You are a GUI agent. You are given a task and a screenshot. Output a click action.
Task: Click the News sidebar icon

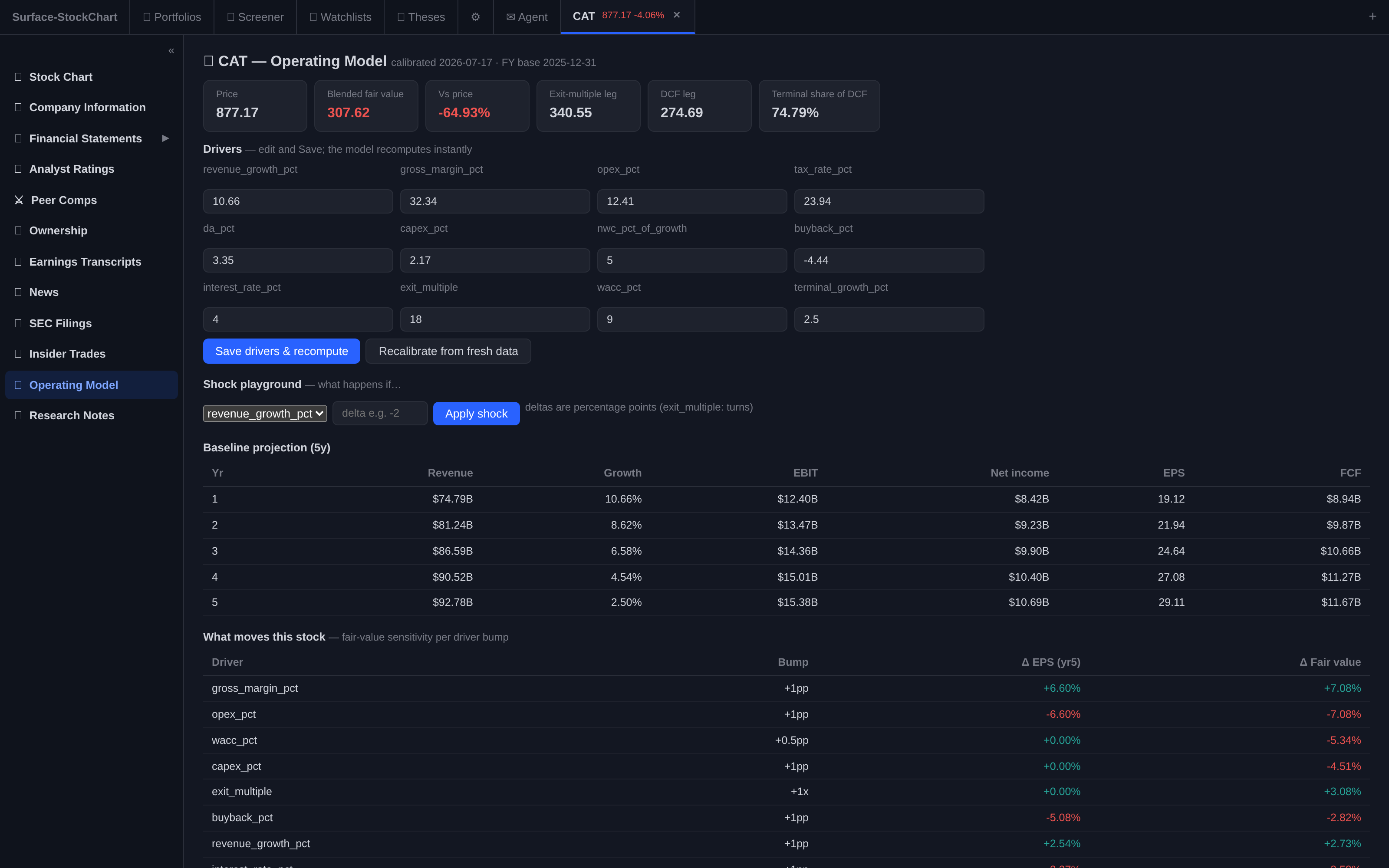(x=18, y=292)
